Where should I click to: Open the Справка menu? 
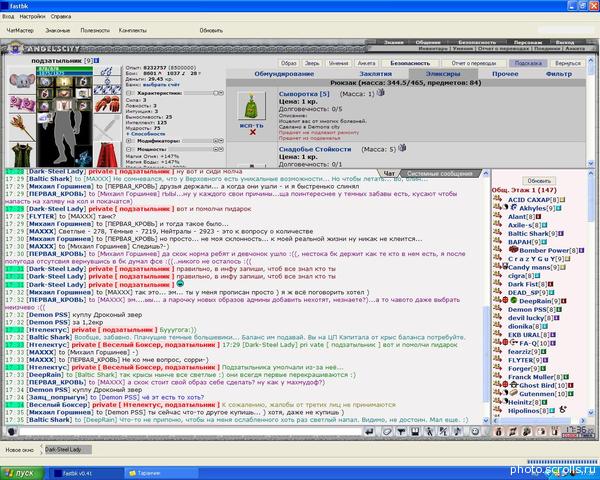pos(60,16)
